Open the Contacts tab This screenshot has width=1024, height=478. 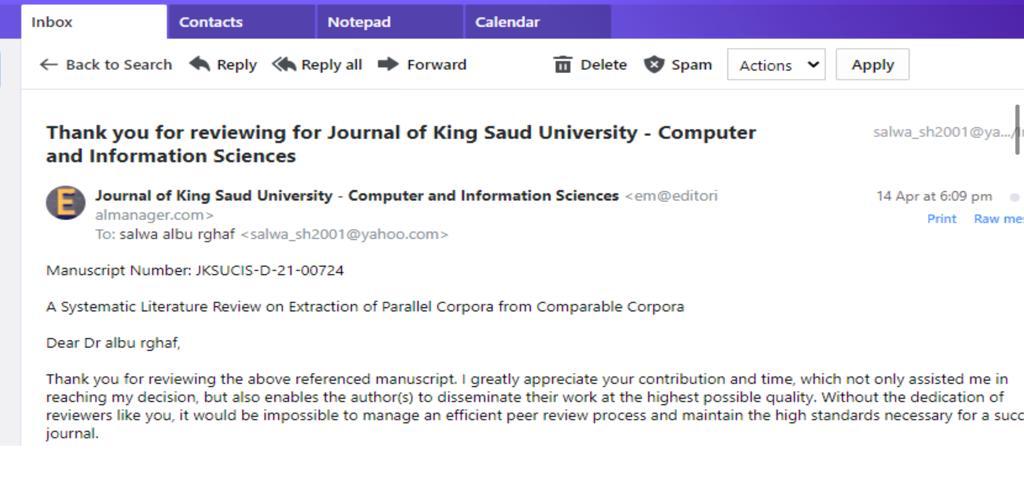pyautogui.click(x=211, y=22)
